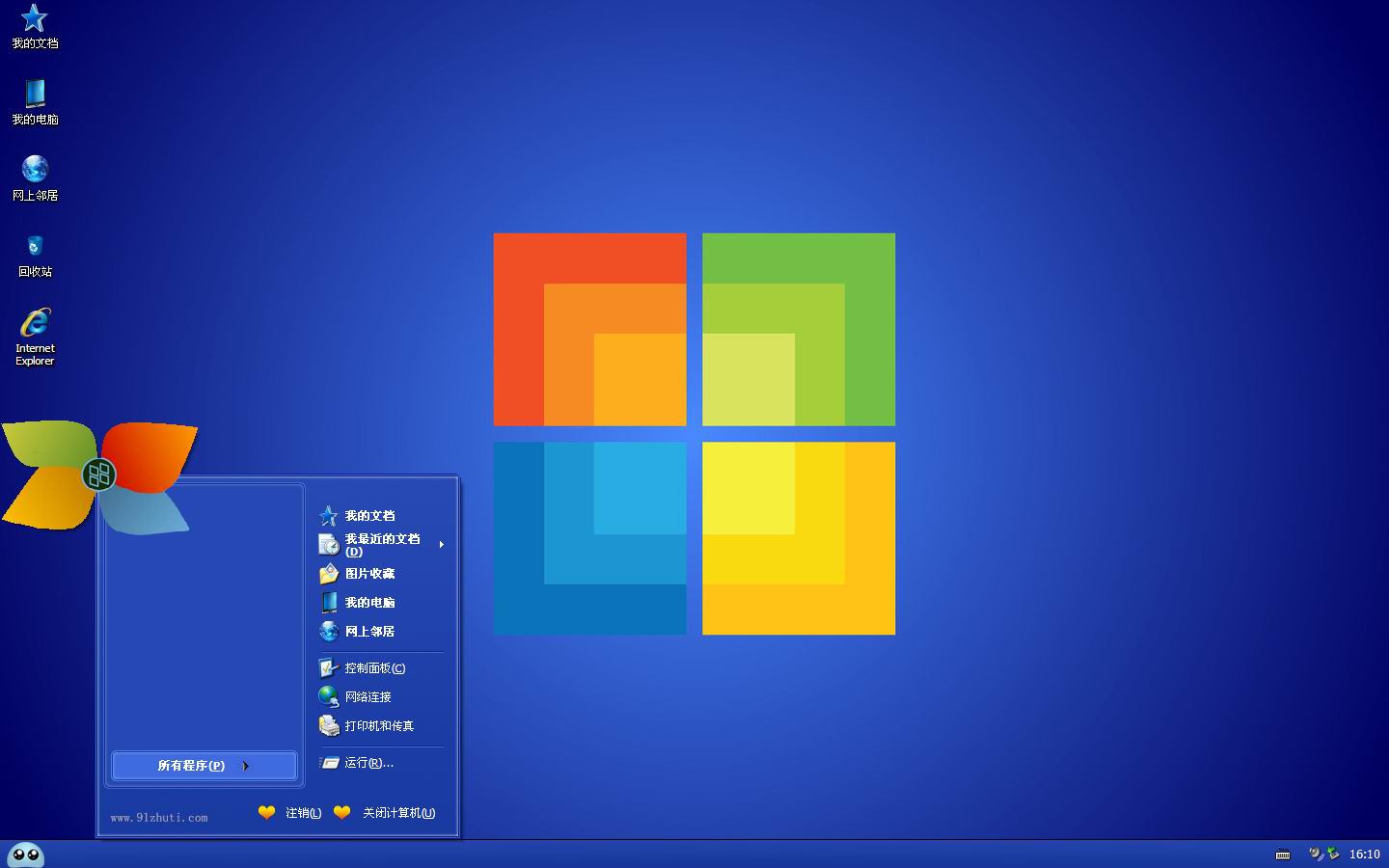Open 图片收藏 from the Start menu

click(x=380, y=574)
